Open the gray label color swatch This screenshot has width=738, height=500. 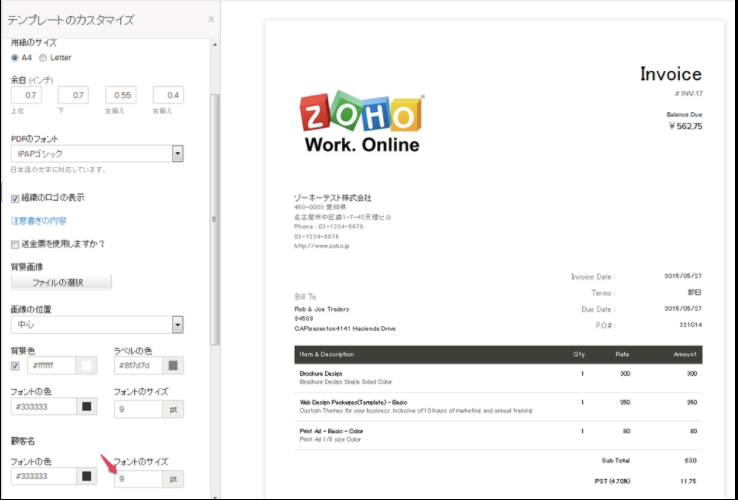(x=173, y=365)
